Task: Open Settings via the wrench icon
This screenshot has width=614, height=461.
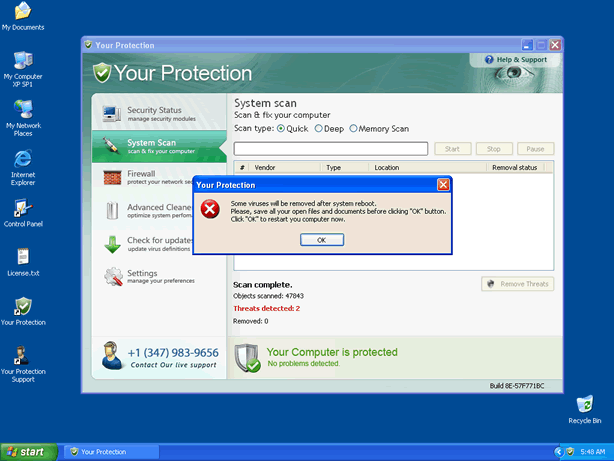Action: point(112,276)
